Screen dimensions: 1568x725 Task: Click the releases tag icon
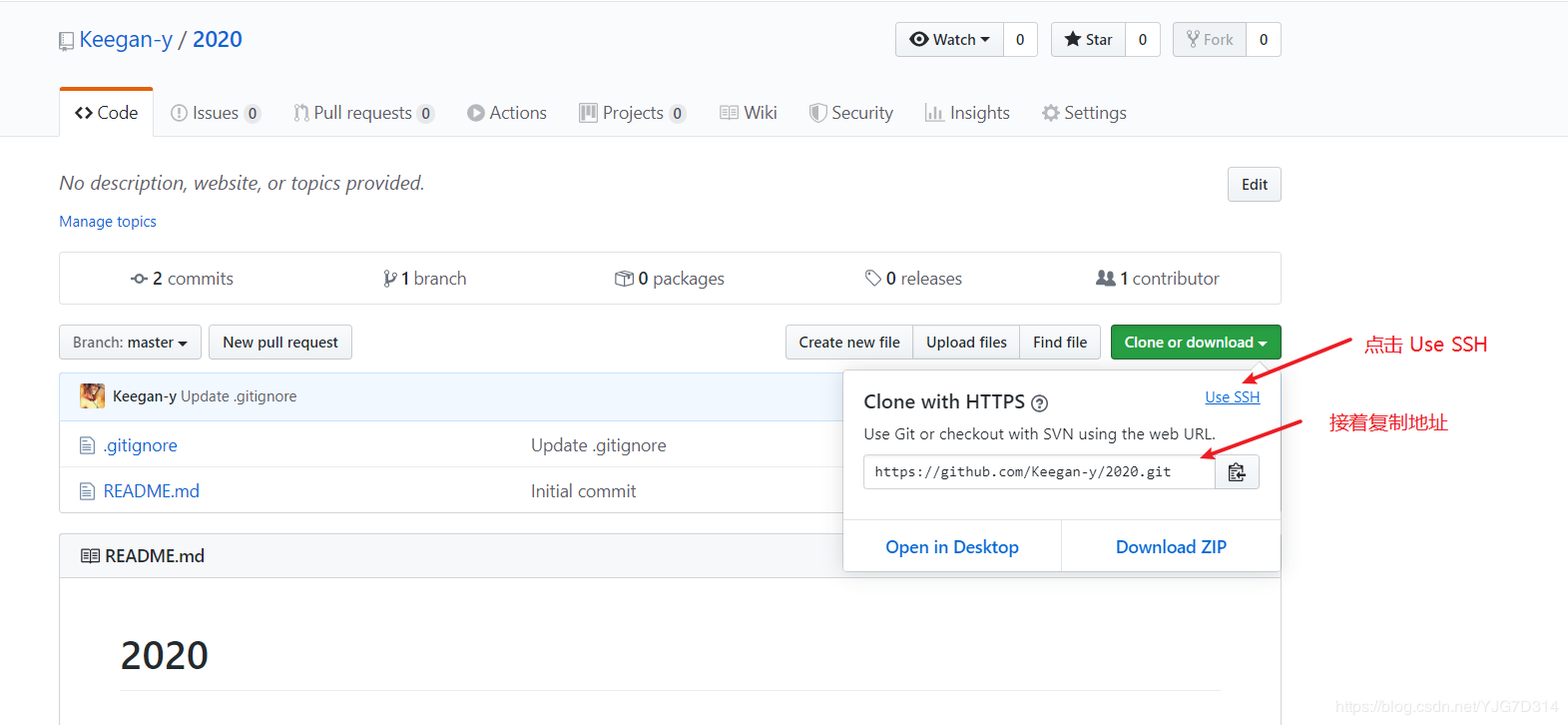(x=872, y=279)
